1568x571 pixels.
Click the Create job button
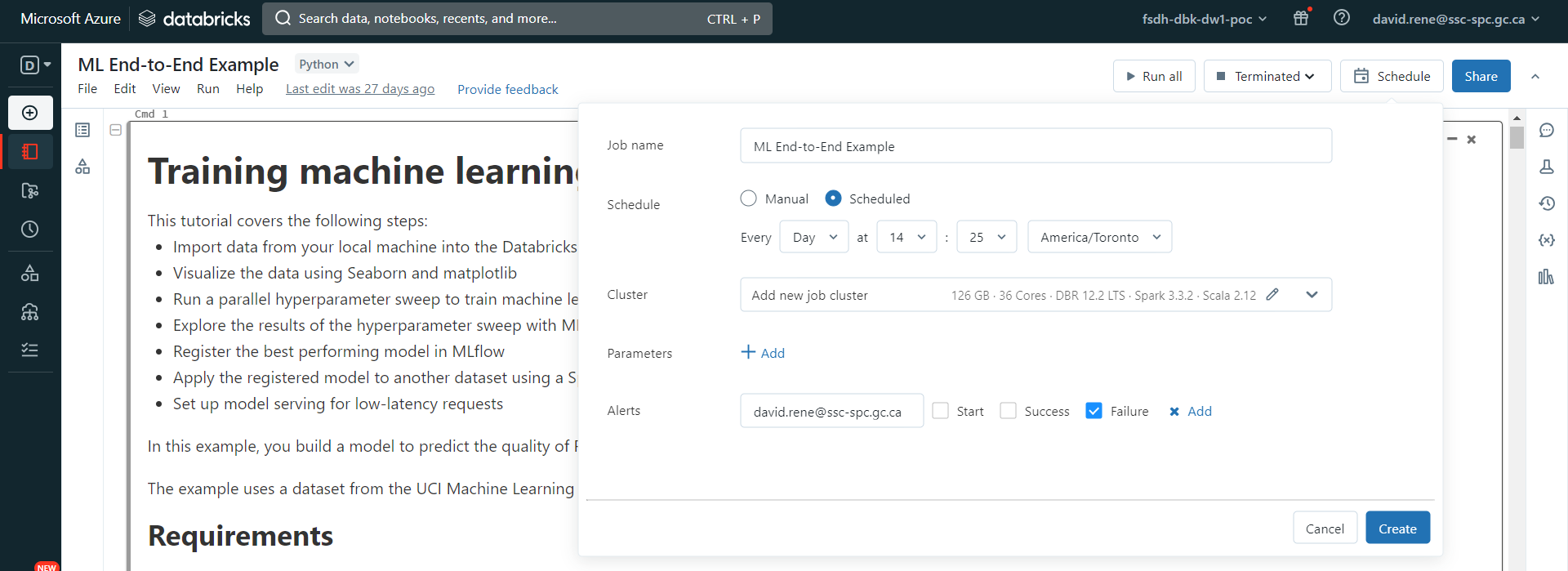click(x=1396, y=529)
